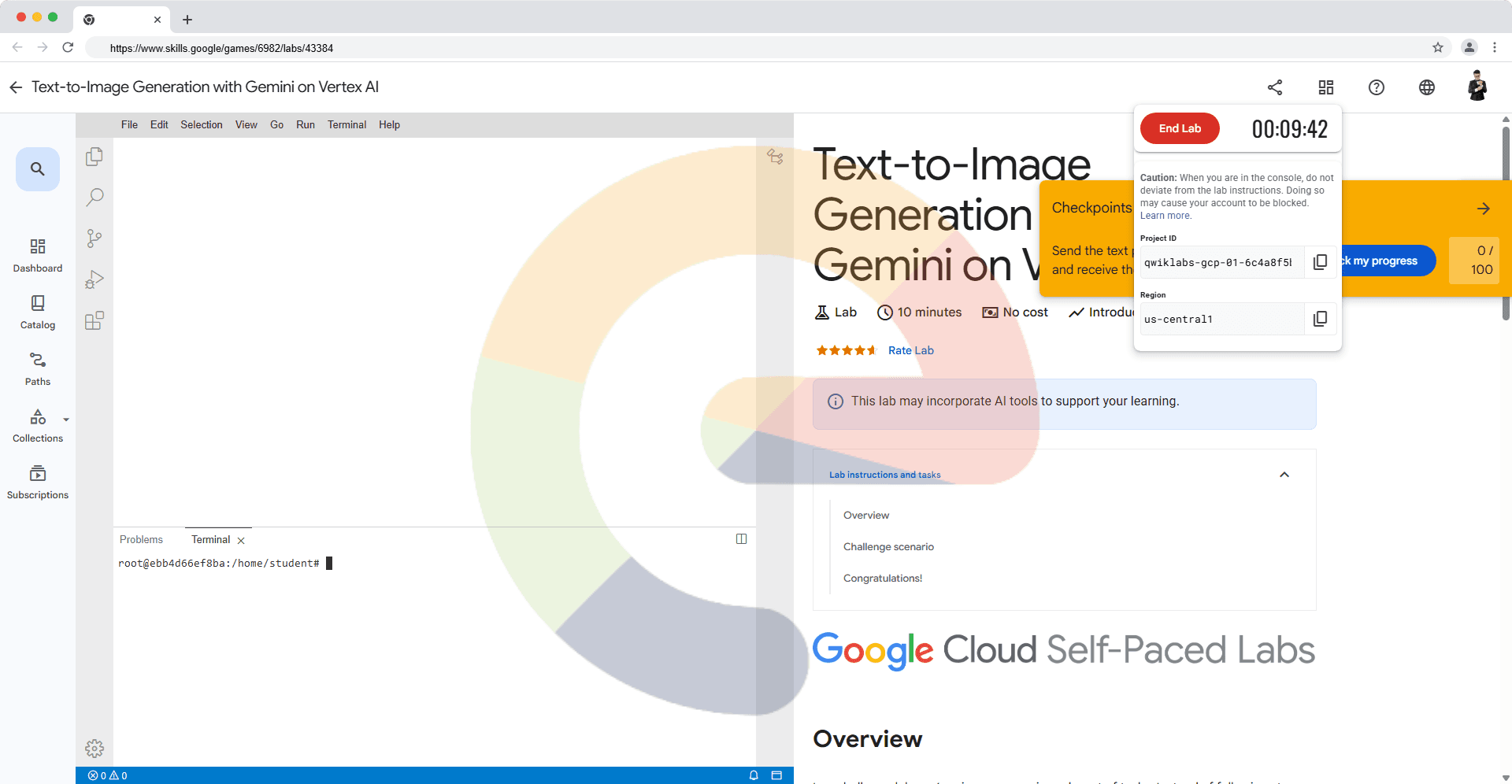
Task: Open the language globe icon
Action: coord(1426,87)
